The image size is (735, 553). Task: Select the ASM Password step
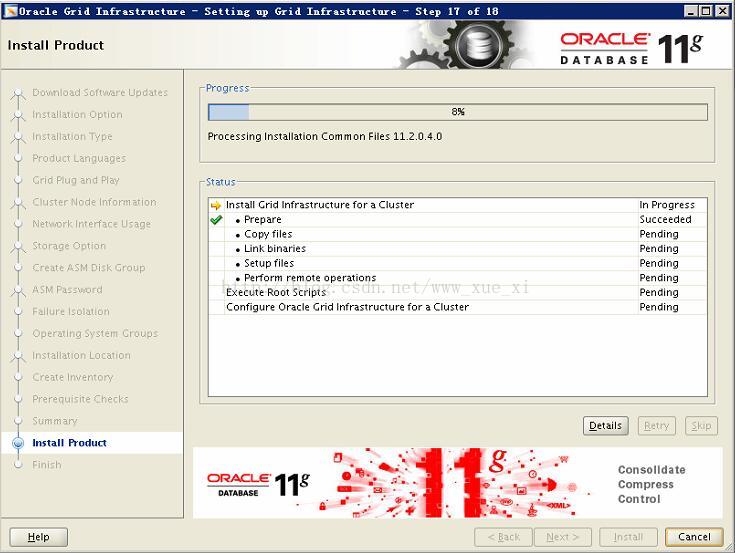point(68,290)
